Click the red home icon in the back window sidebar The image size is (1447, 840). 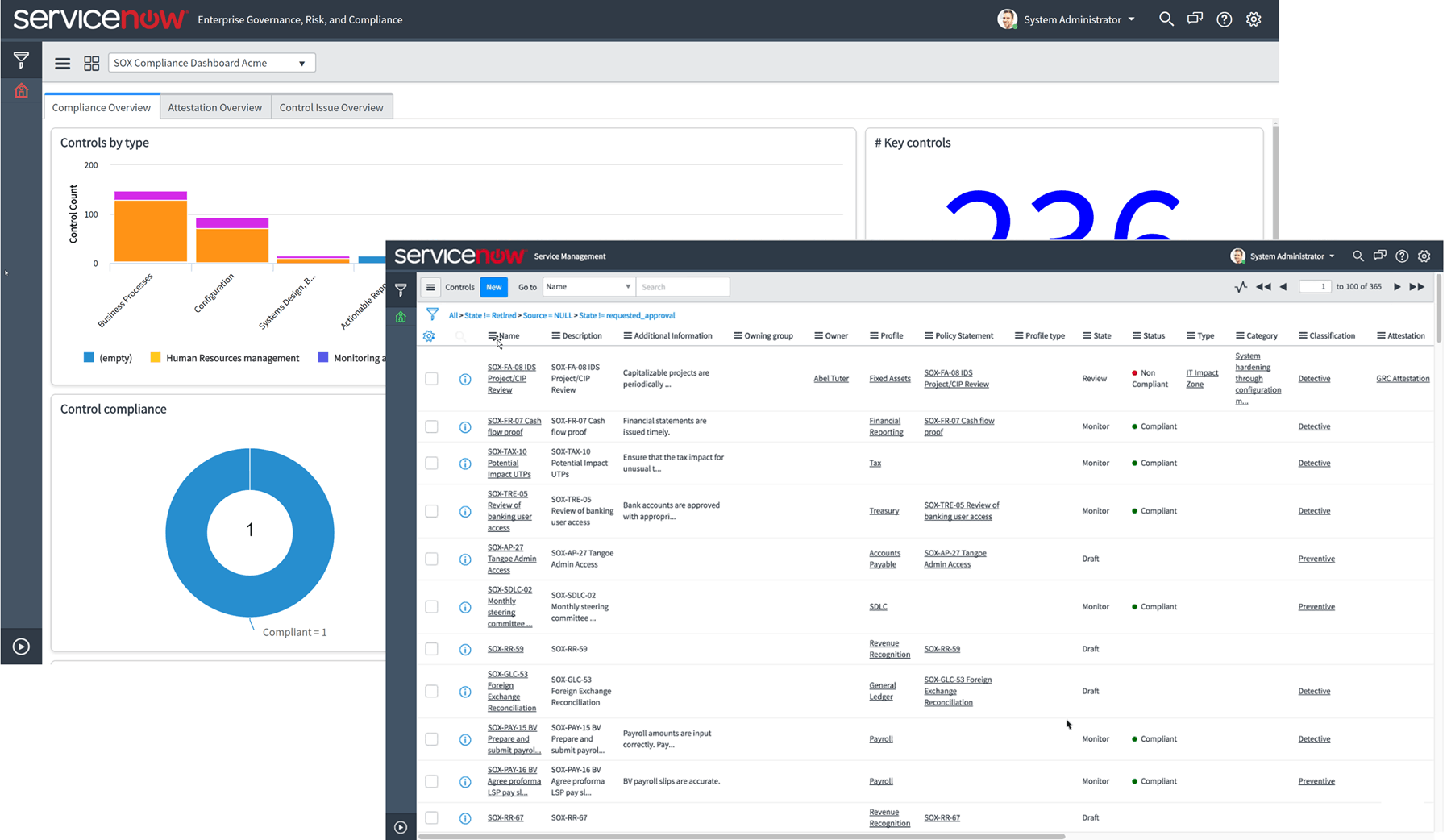[21, 90]
